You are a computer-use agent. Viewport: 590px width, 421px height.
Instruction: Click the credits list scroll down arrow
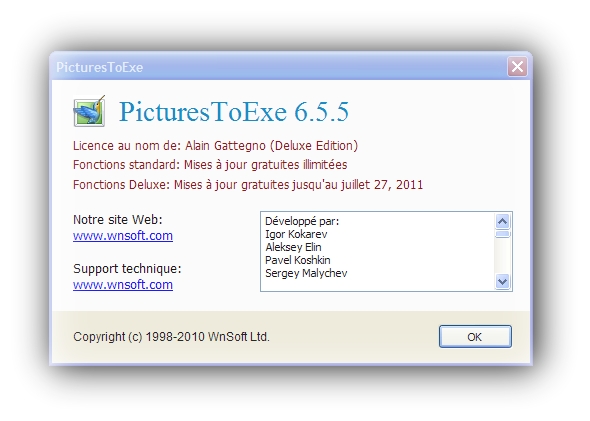pos(503,281)
